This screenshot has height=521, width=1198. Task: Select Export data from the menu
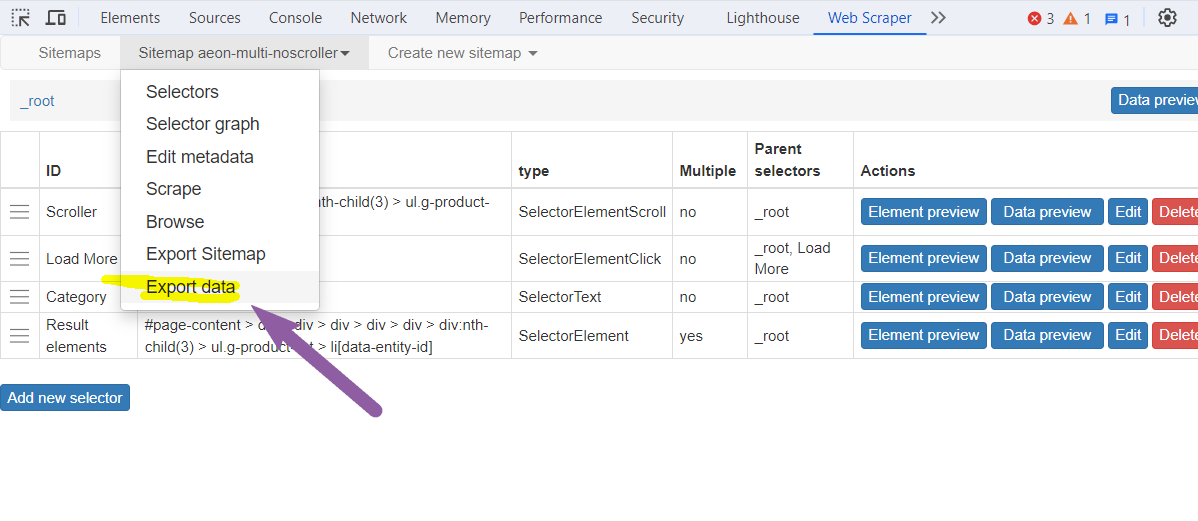coord(191,287)
